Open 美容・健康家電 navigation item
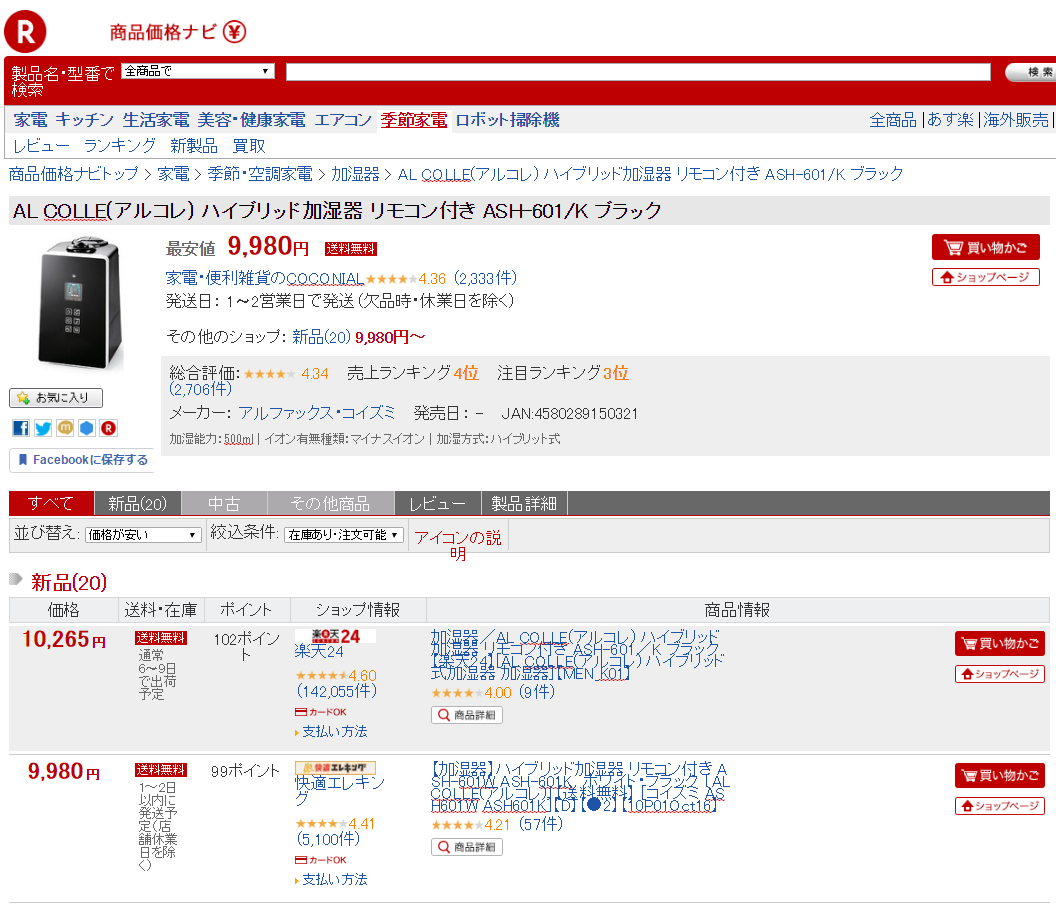 [251, 120]
